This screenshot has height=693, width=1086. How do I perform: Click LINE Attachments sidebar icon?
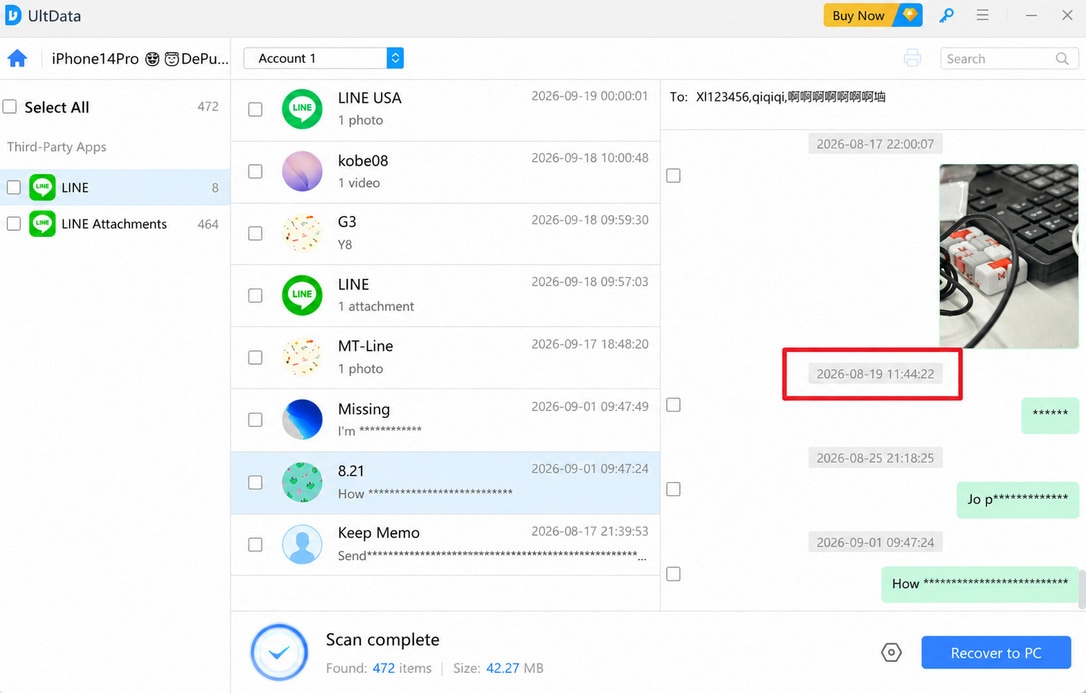[x=42, y=224]
